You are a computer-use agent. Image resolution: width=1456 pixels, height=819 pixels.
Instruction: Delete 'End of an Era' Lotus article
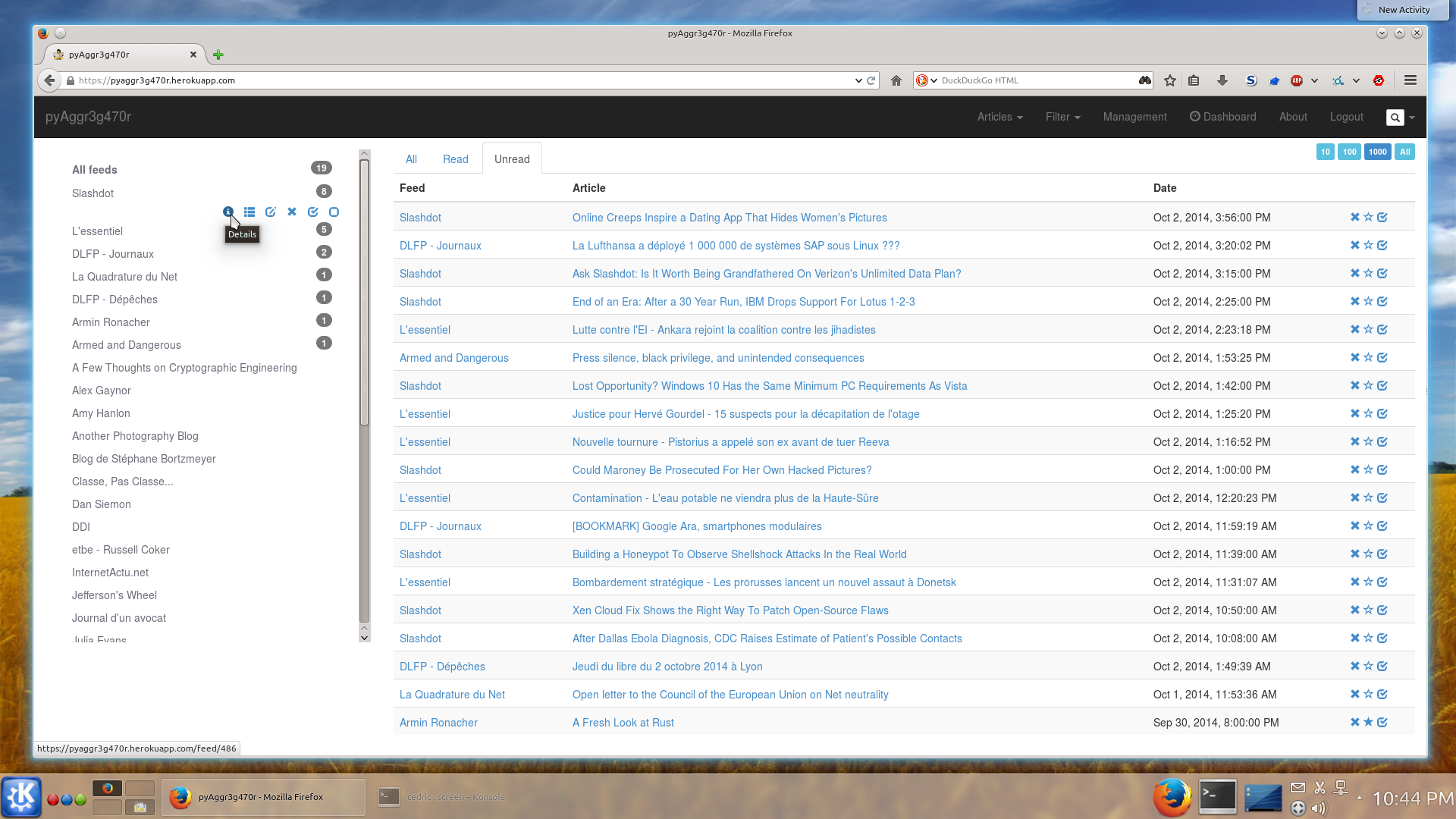(1355, 302)
